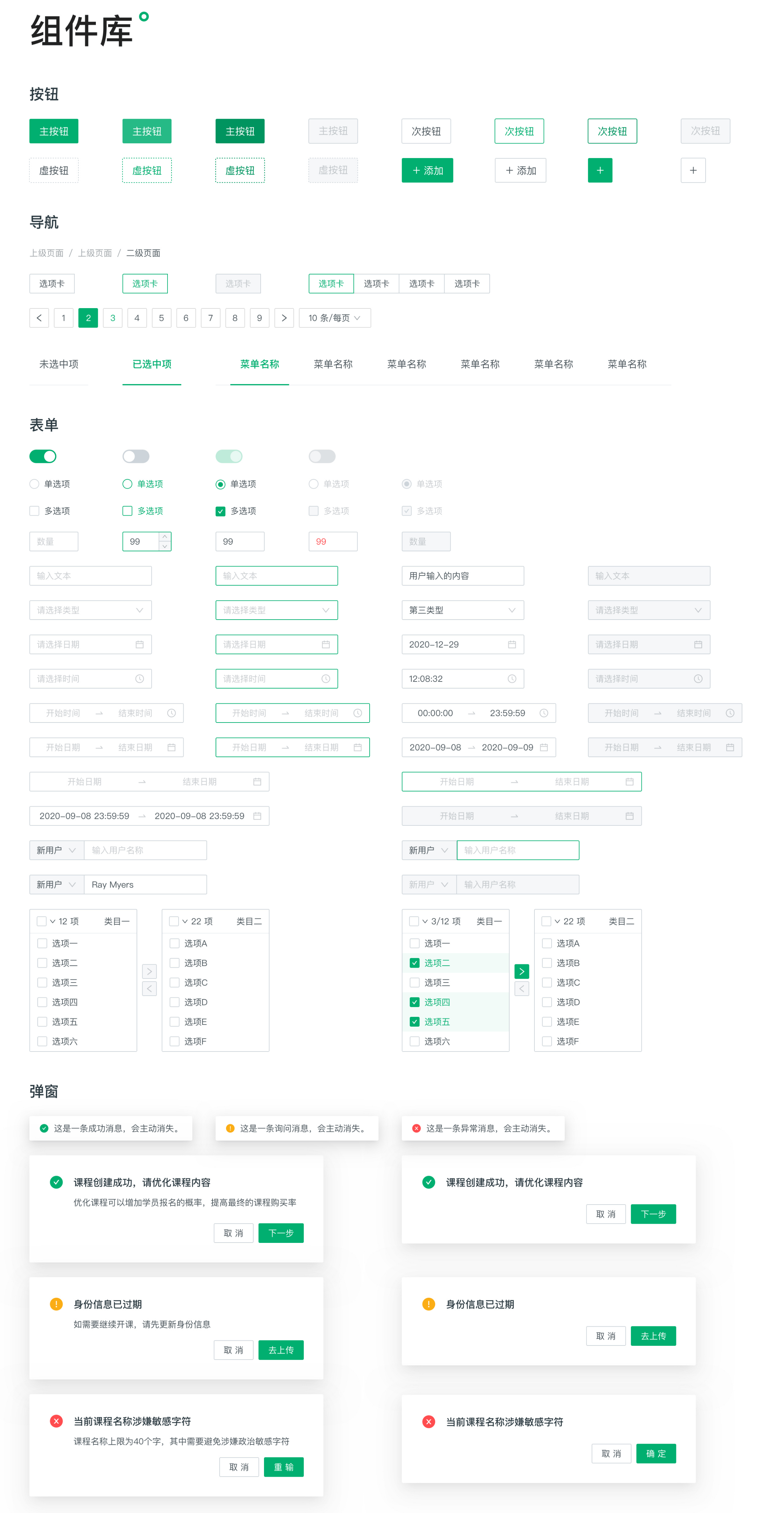Click the green transfer-right arrow button
This screenshot has width=784, height=1513.
coord(521,971)
